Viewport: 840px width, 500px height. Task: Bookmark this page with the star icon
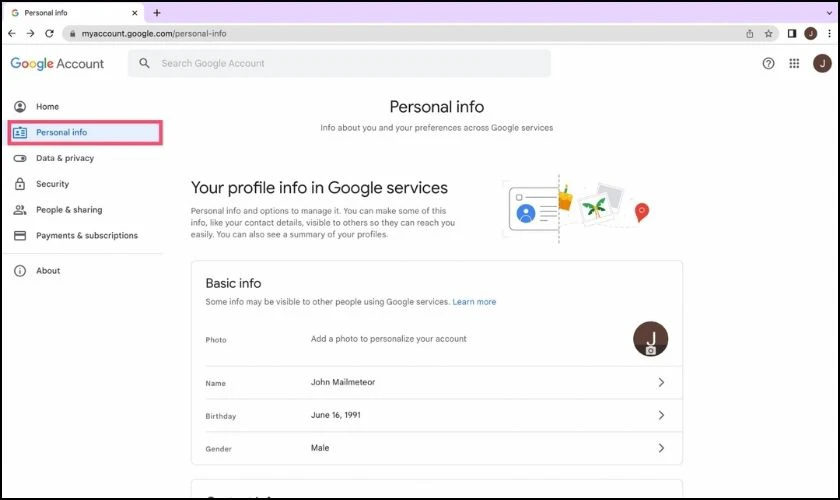[x=768, y=33]
